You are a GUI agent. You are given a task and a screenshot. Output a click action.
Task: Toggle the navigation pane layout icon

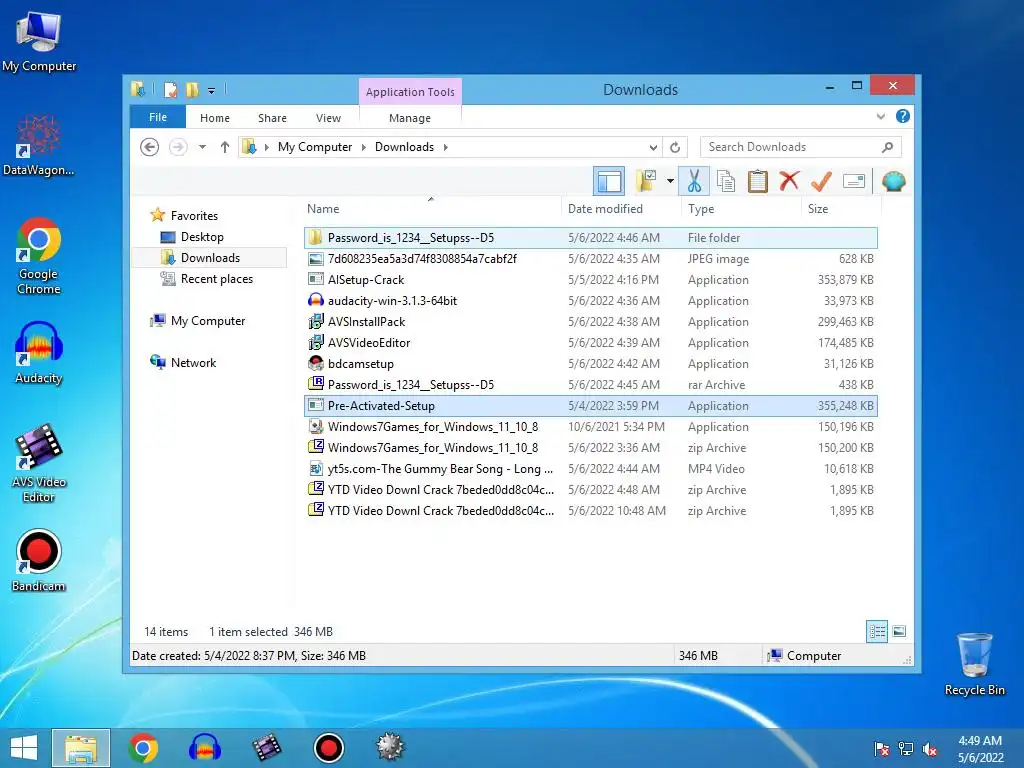[x=609, y=181]
